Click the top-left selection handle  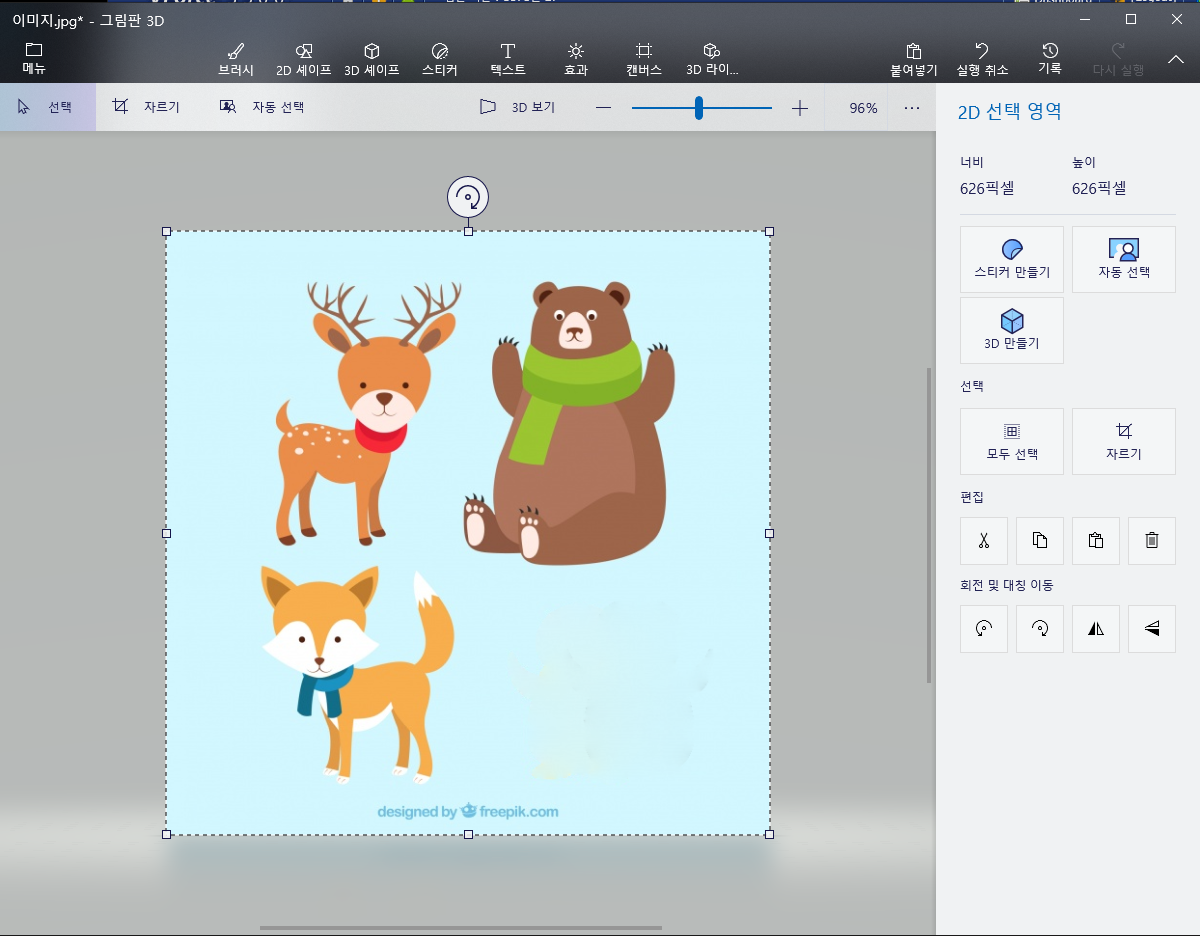[x=167, y=231]
